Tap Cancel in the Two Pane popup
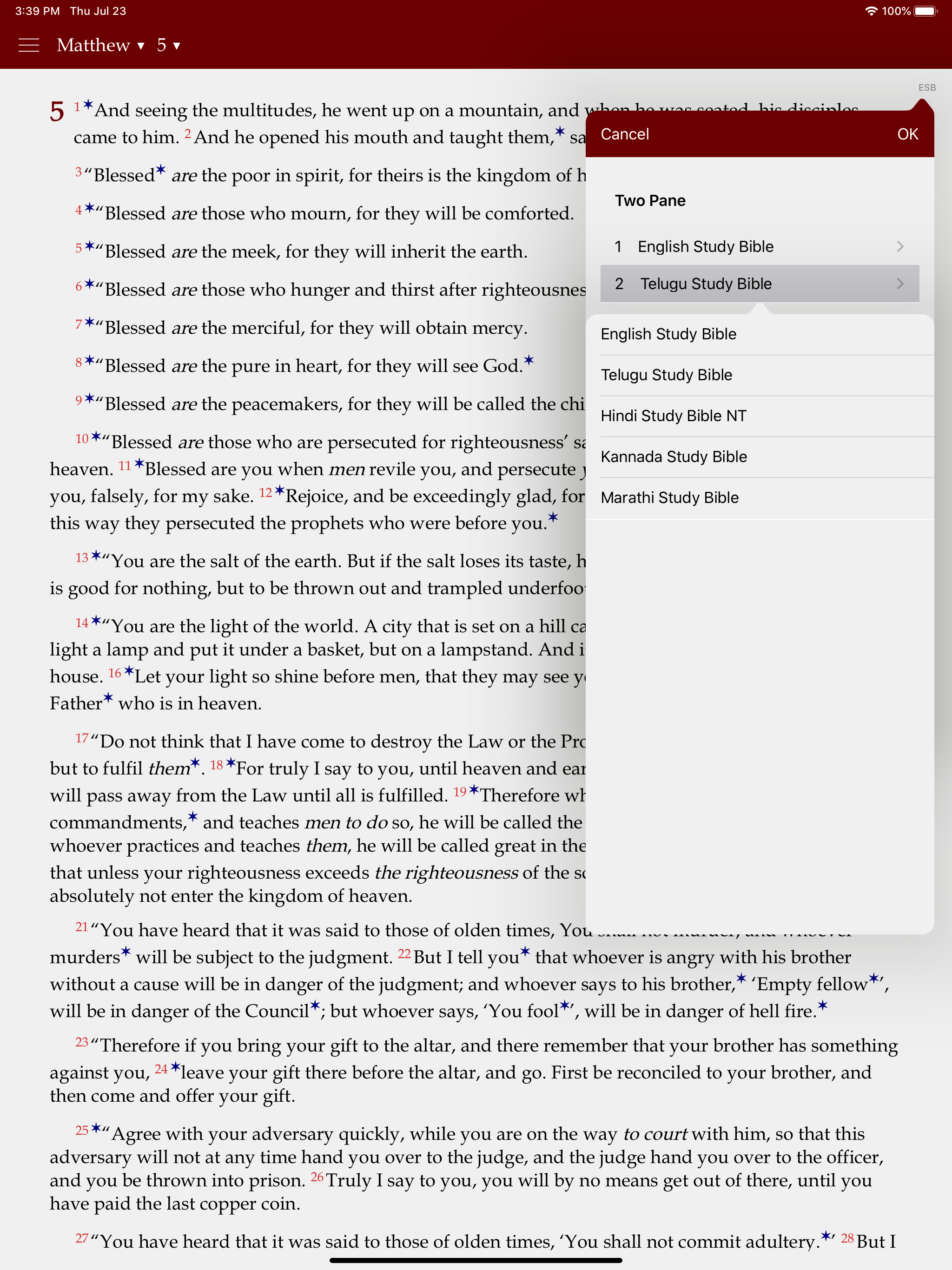Image resolution: width=952 pixels, height=1270 pixels. tap(625, 134)
